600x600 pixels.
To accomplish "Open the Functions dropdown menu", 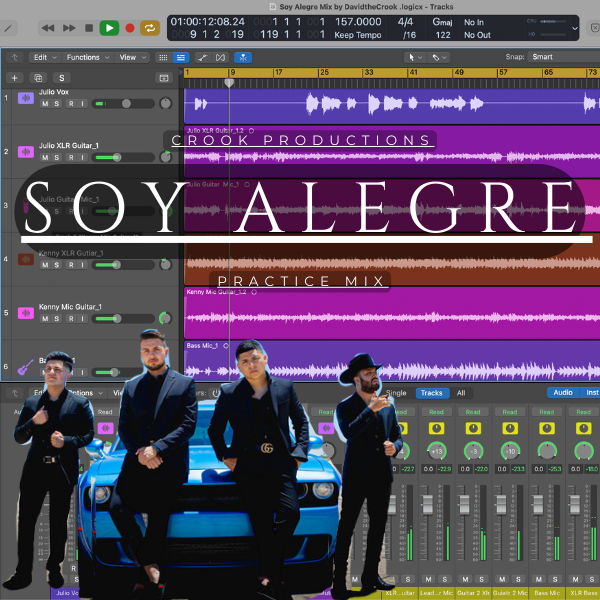I will (88, 57).
